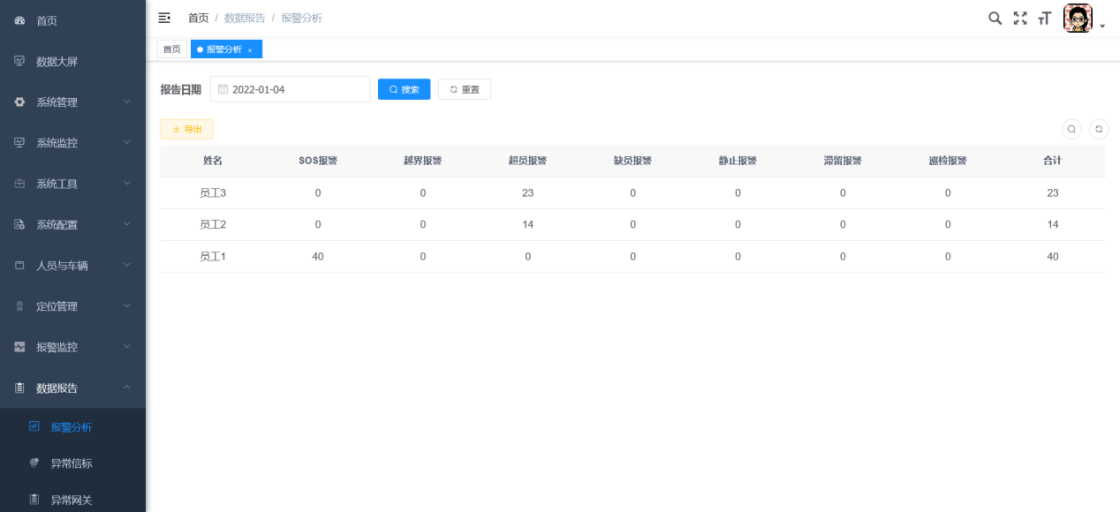The height and width of the screenshot is (512, 1120).
Task: Expand the 系统监控 sidebar menu
Action: coord(72,143)
